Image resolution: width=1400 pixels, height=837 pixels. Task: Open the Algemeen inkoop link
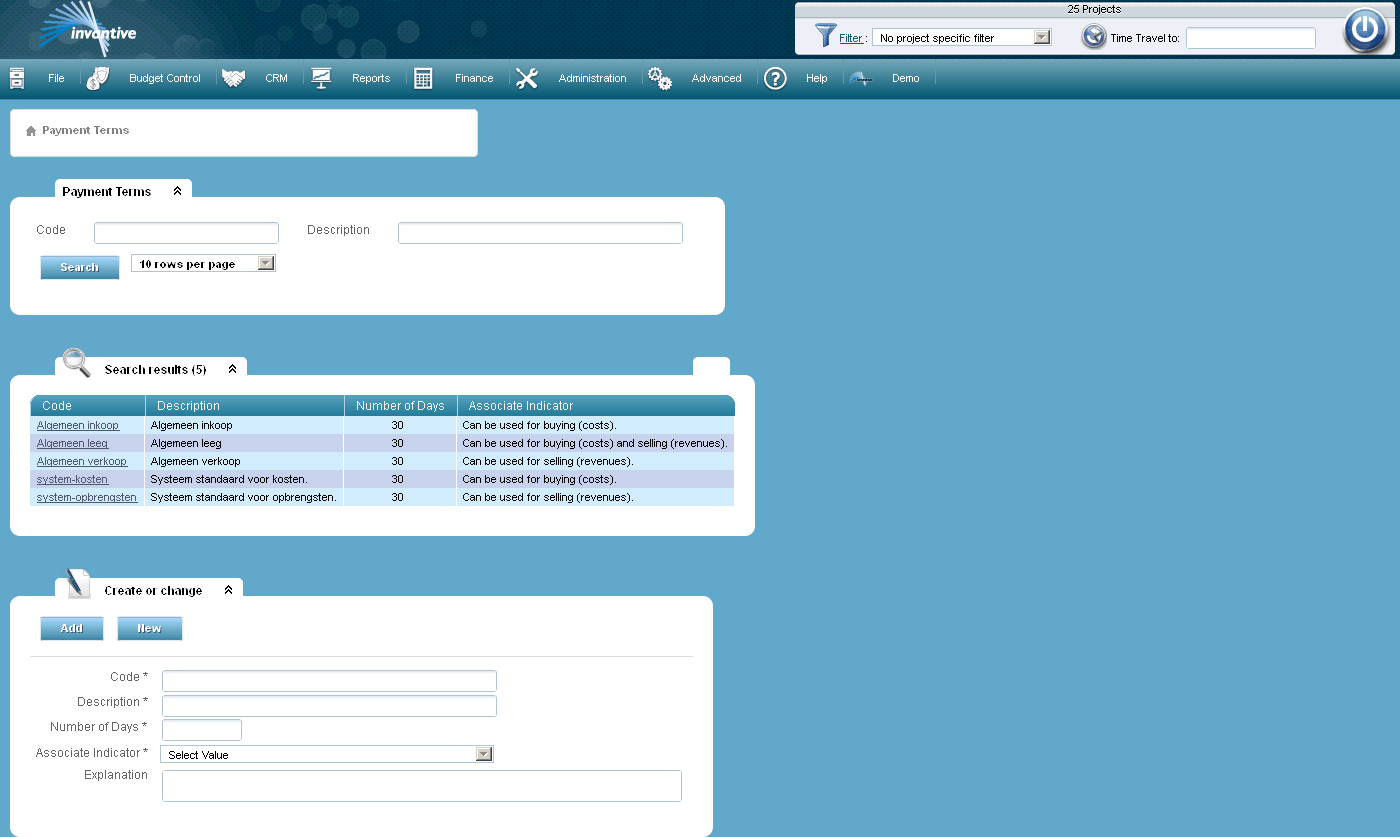[78, 426]
